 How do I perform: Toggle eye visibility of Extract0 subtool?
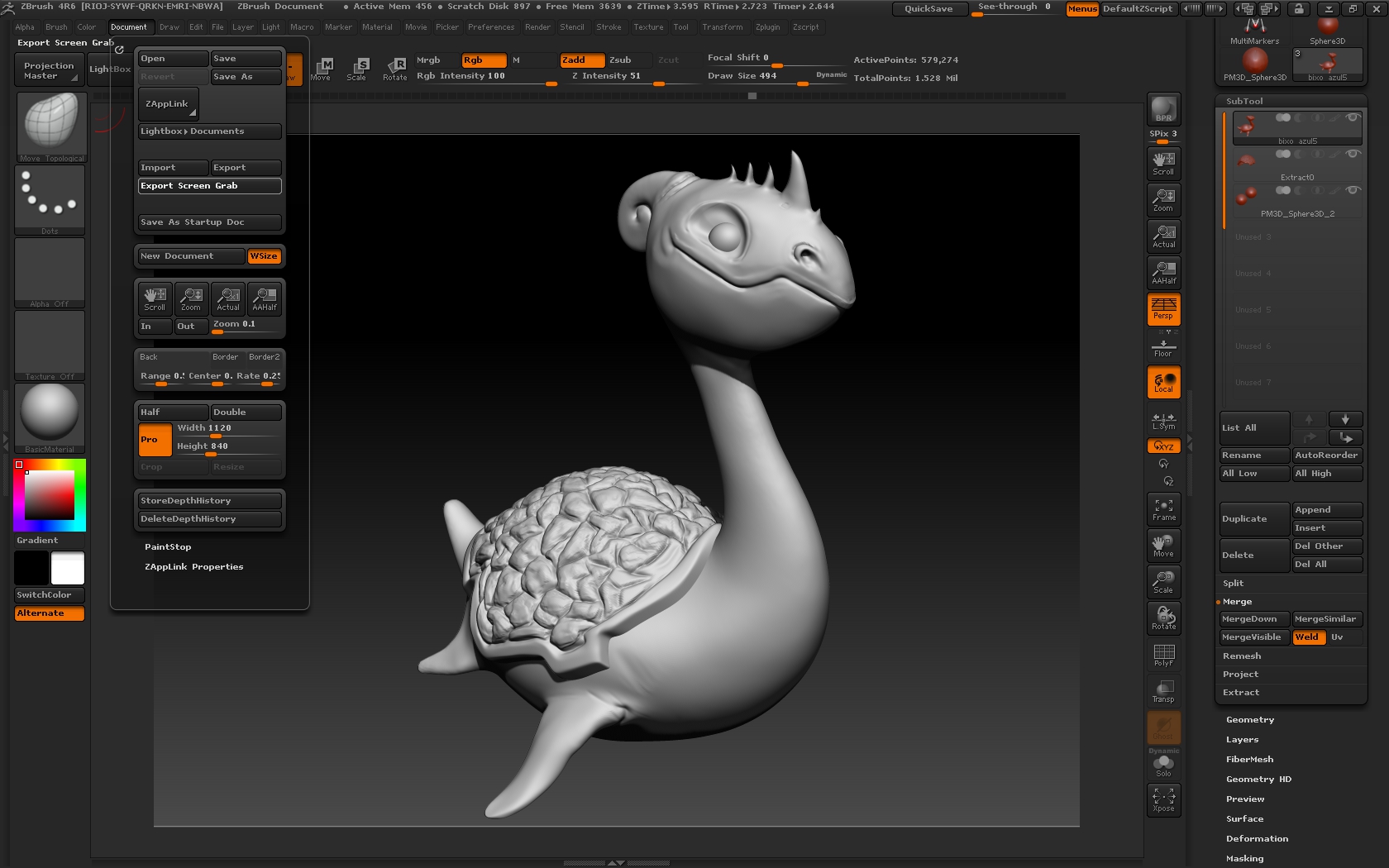[x=1353, y=154]
